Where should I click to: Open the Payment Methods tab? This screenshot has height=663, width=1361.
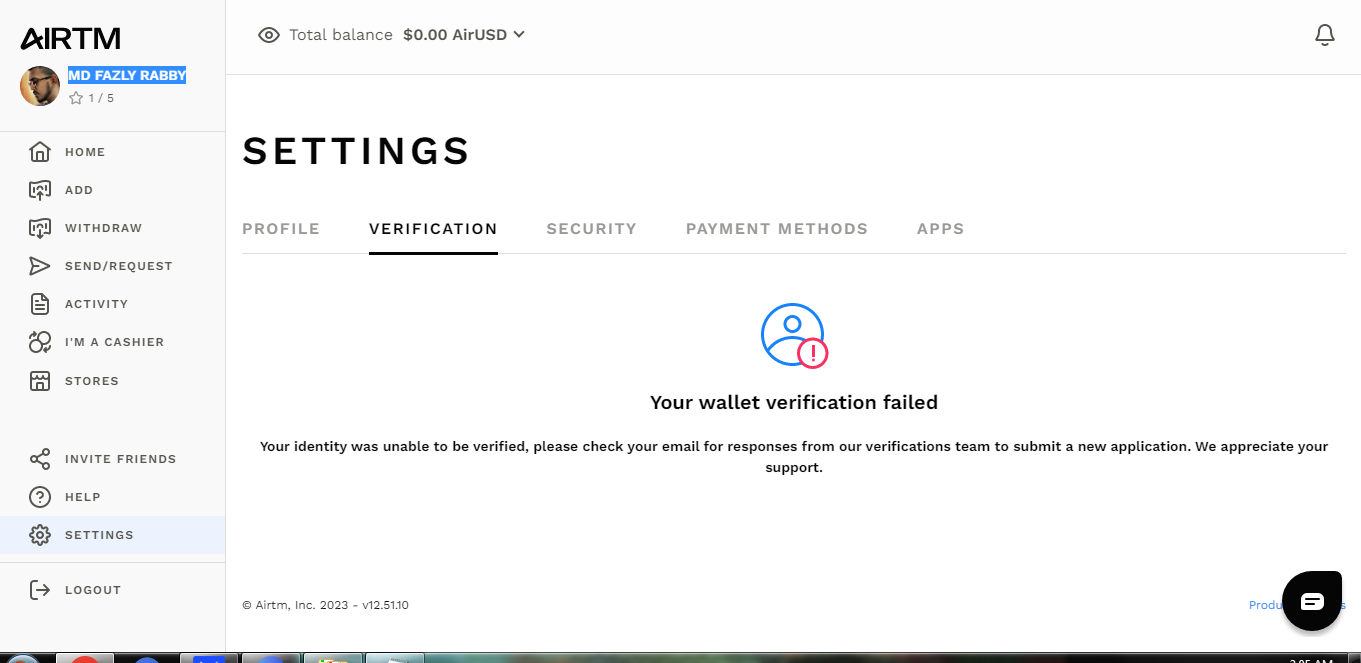point(777,229)
